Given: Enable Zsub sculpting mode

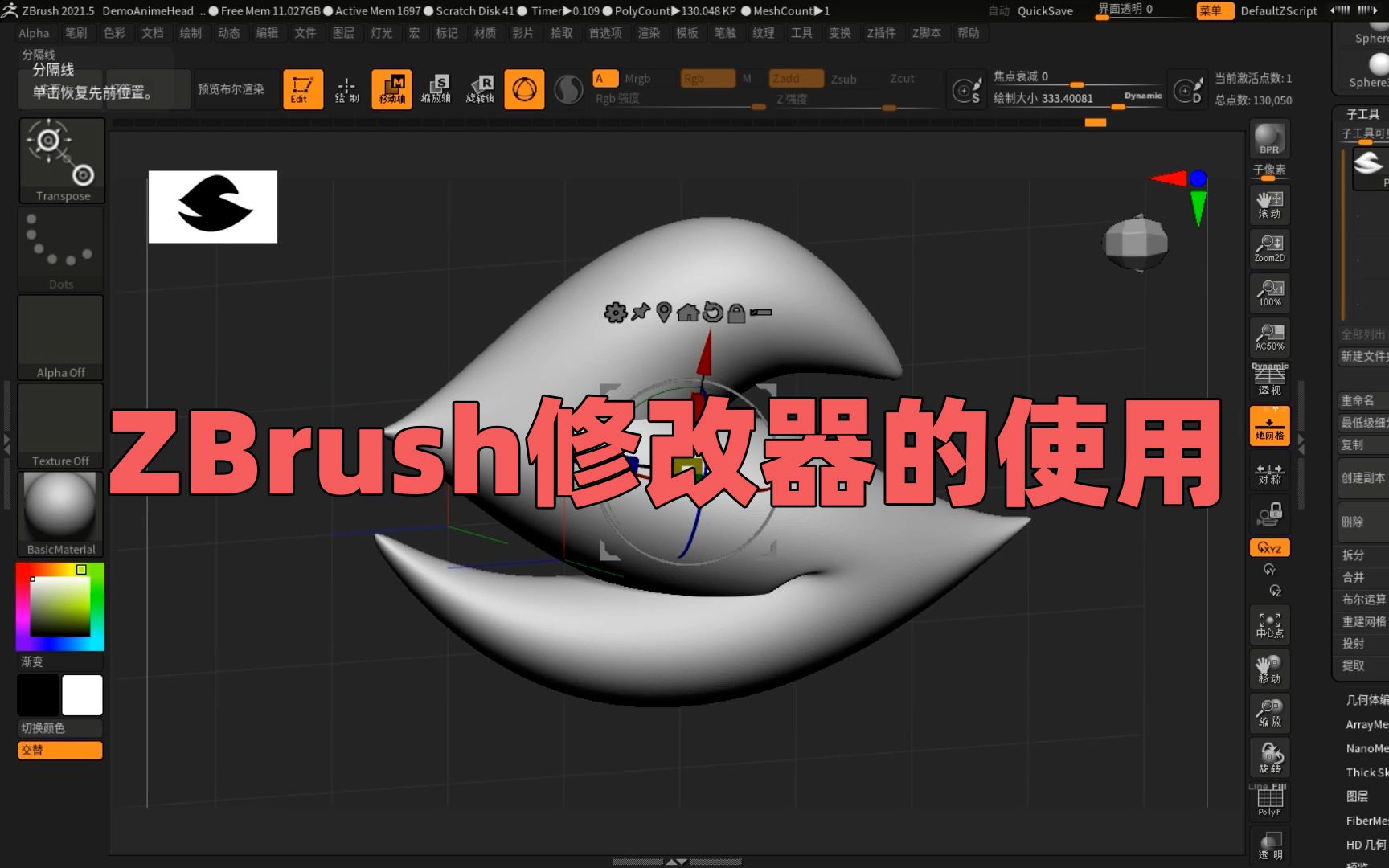Looking at the screenshot, I should click(x=845, y=78).
